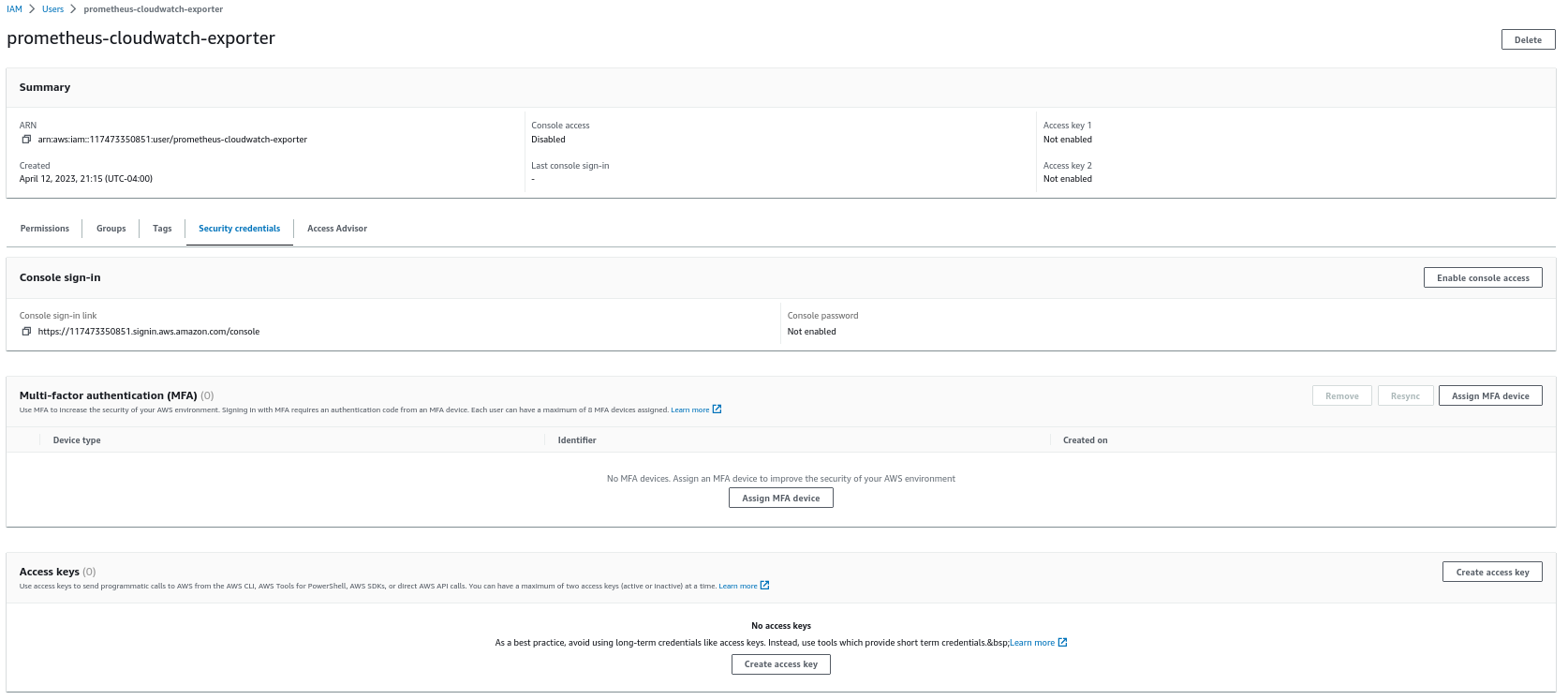
Task: Open the Permissions tab
Action: pyautogui.click(x=45, y=229)
